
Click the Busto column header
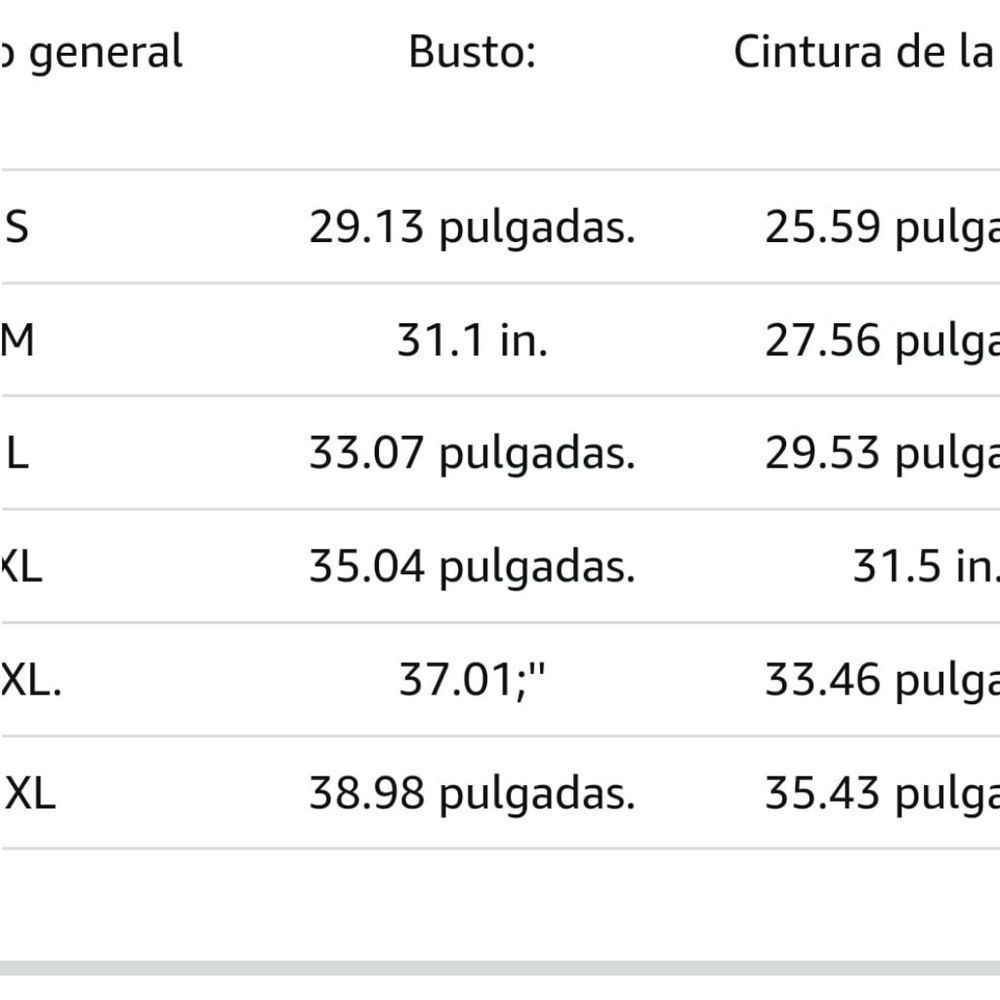[472, 52]
